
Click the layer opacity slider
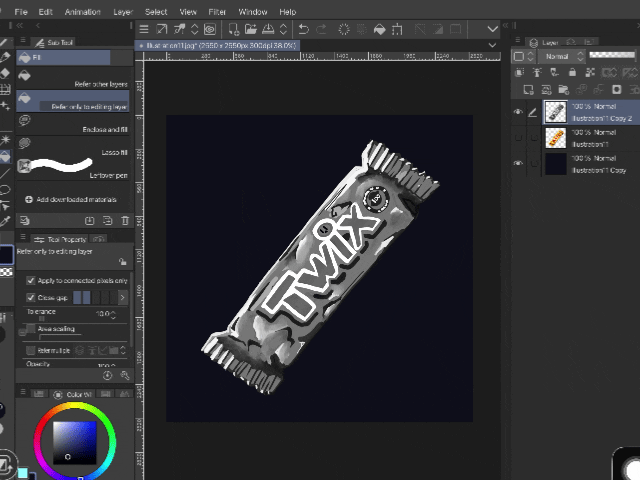(612, 55)
